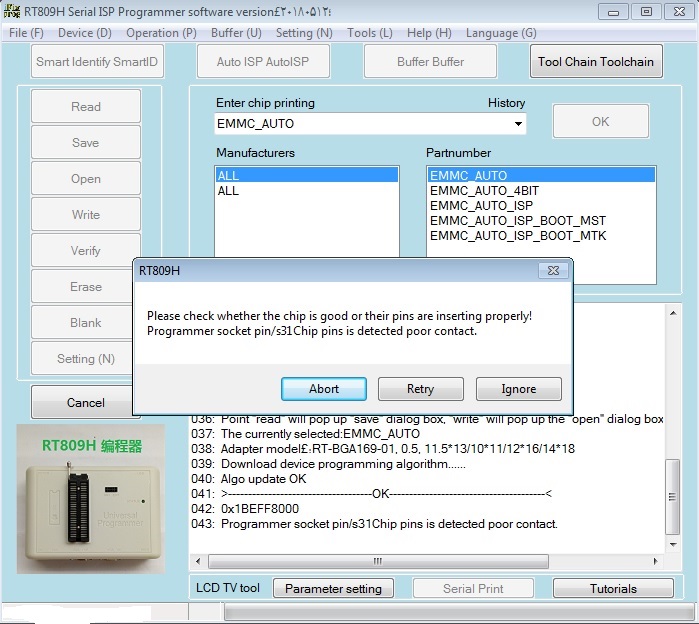Open the File (F) menu
Viewport: 699px width, 624px height.
click(26, 33)
